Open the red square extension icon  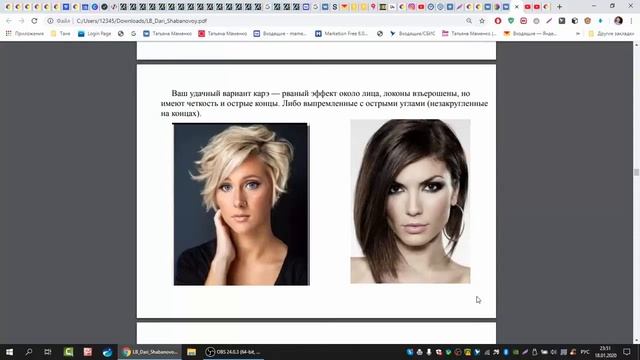524,21
